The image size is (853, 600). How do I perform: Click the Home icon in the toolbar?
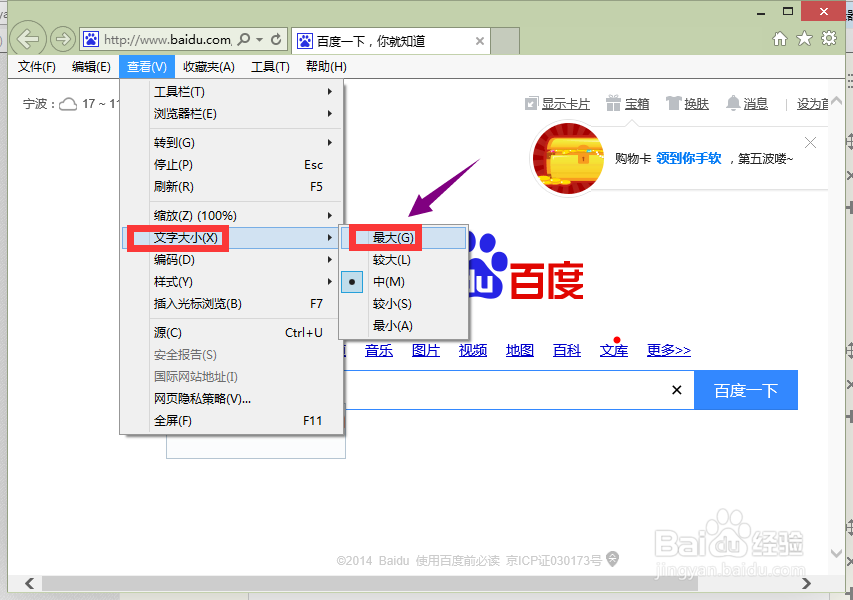pyautogui.click(x=780, y=39)
